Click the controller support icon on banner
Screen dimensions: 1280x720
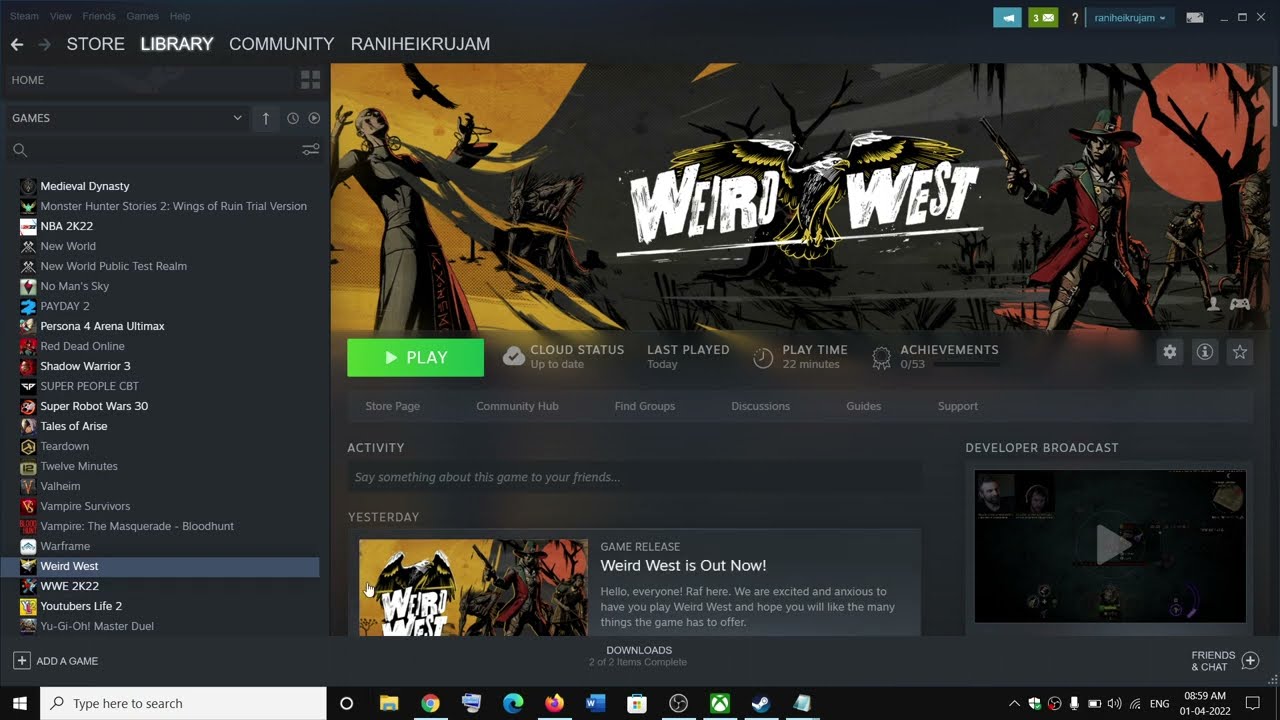[1240, 304]
